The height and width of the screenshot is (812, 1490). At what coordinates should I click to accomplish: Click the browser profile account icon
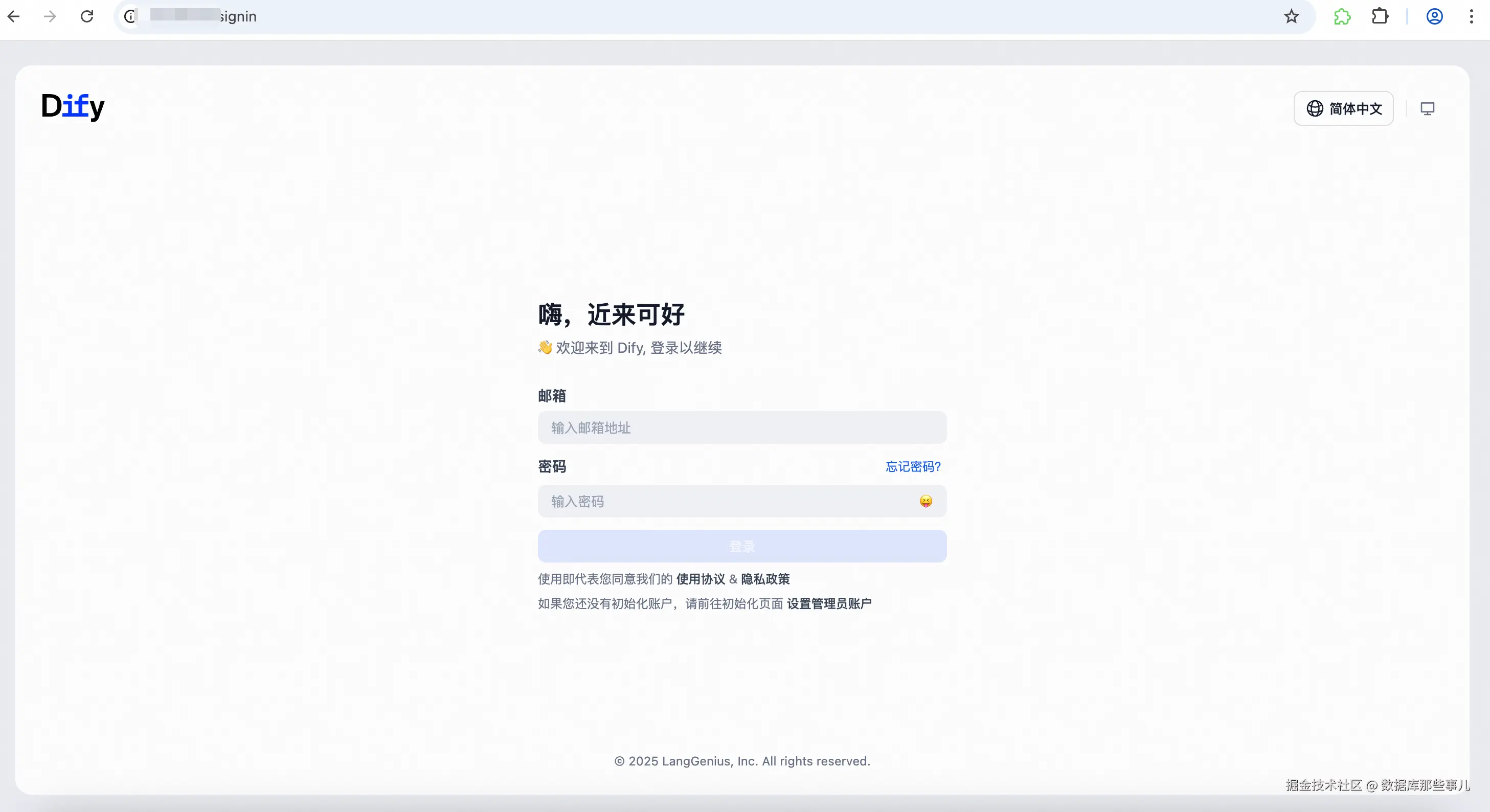[1434, 16]
